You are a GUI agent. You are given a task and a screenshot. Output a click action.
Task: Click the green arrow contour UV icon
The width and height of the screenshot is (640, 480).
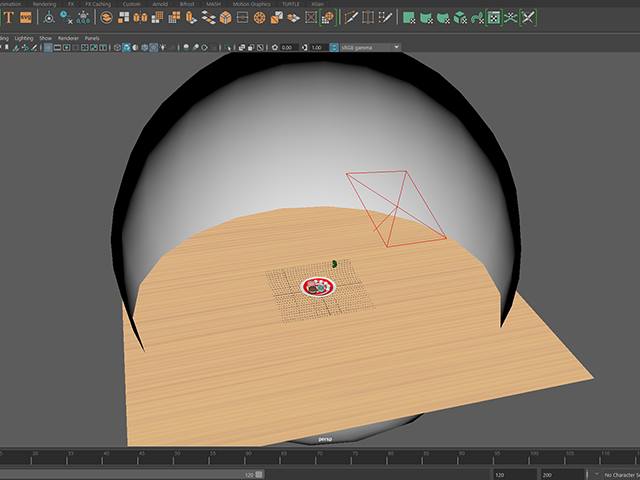pos(477,18)
